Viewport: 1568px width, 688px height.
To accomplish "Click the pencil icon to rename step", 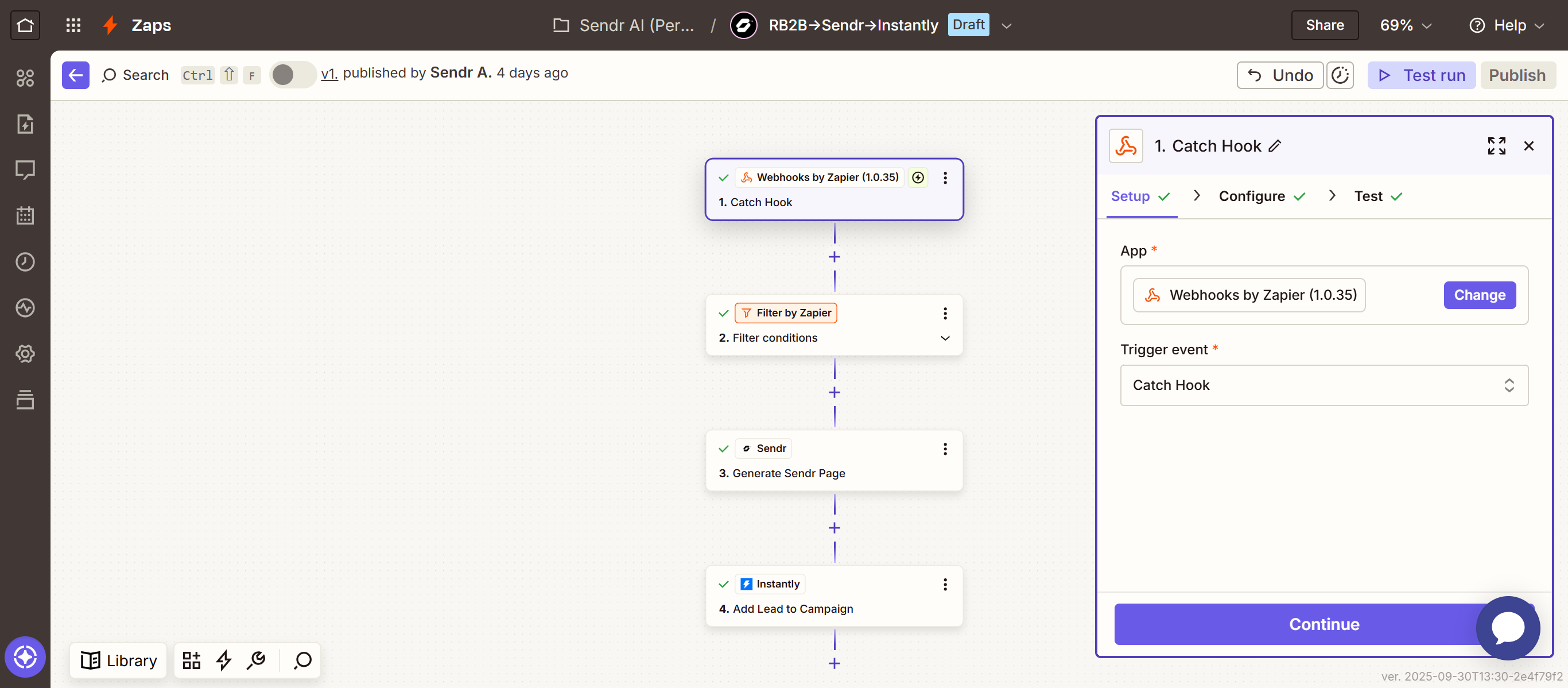I will pos(1275,146).
